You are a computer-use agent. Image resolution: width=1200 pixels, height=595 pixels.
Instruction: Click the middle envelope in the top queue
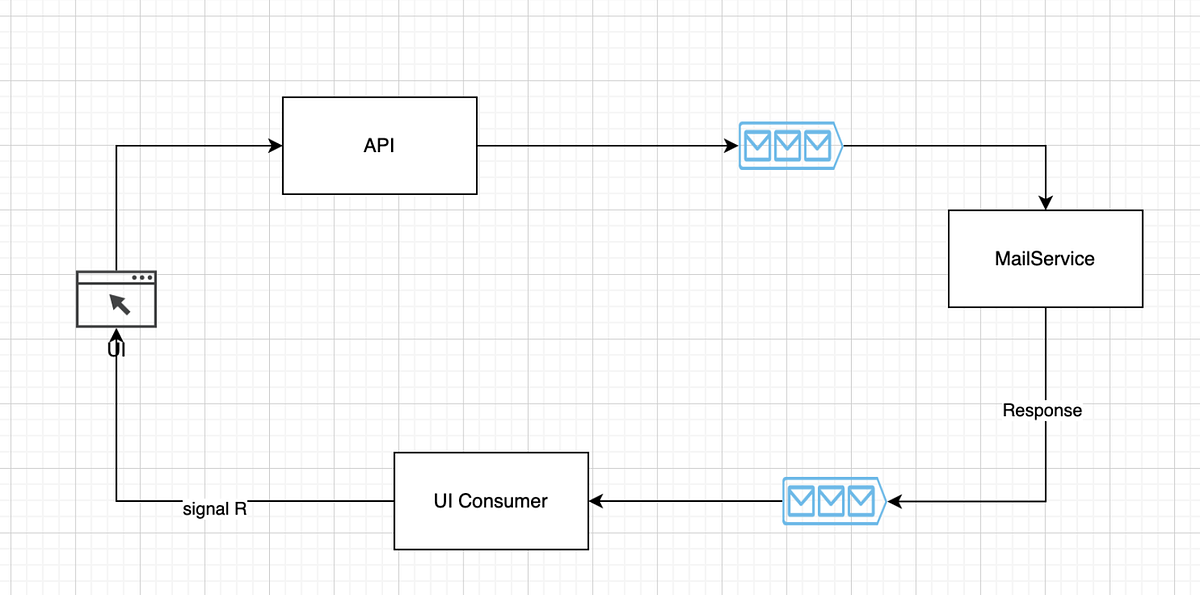coord(788,146)
